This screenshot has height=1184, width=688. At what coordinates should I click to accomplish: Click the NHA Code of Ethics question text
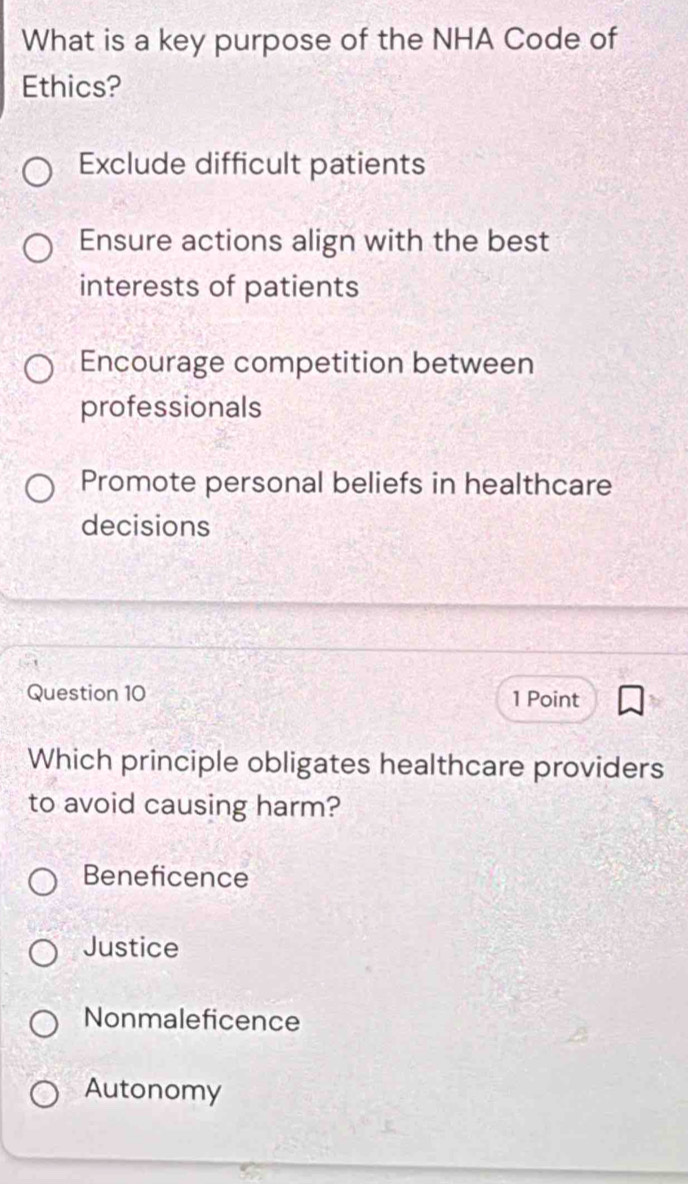click(321, 62)
